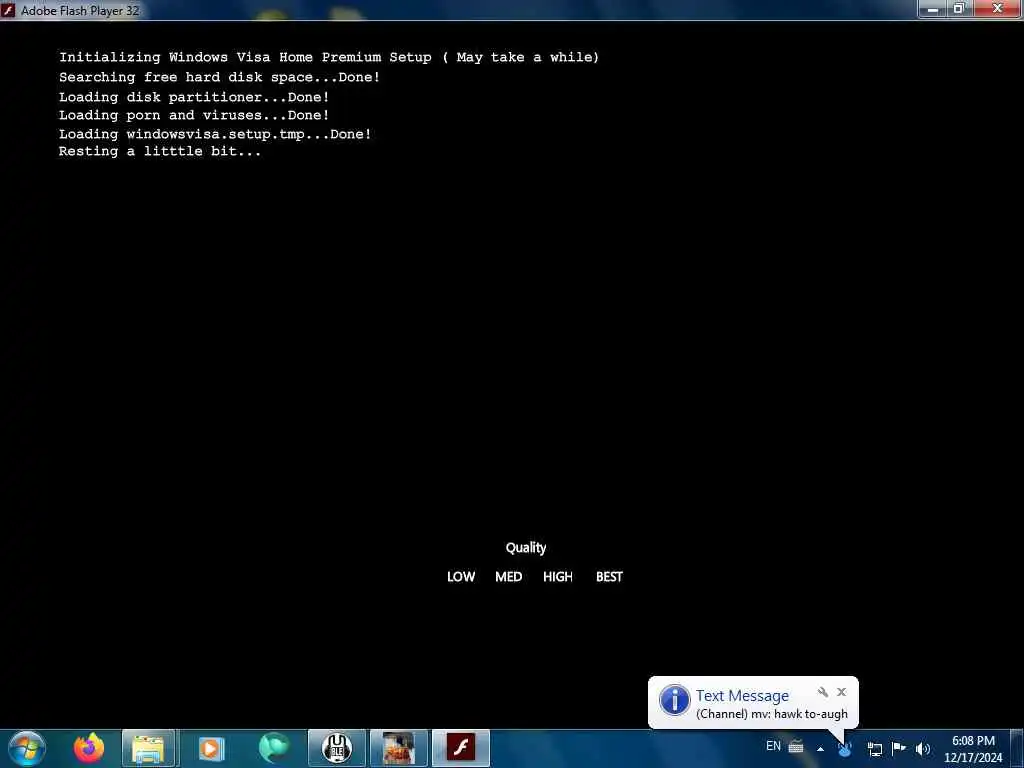This screenshot has height=768, width=1024.
Task: Click the blue chat app tray icon
Action: pos(844,748)
